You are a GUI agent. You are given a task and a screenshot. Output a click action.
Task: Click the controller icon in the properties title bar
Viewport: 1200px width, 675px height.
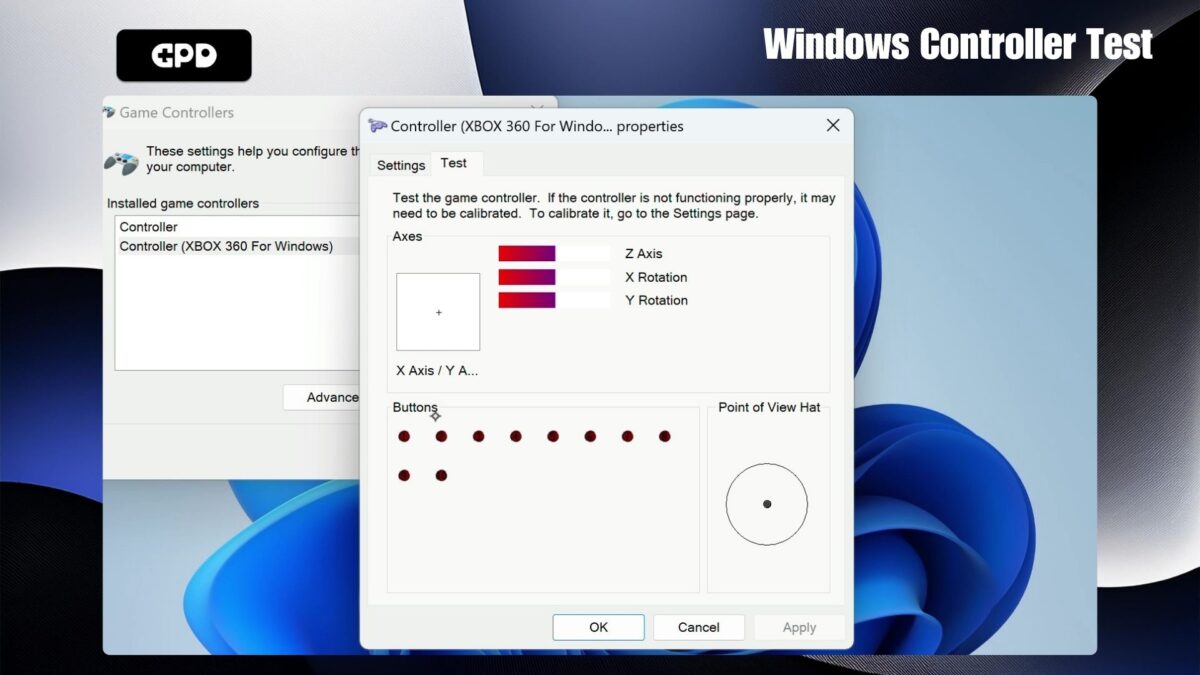tap(377, 126)
